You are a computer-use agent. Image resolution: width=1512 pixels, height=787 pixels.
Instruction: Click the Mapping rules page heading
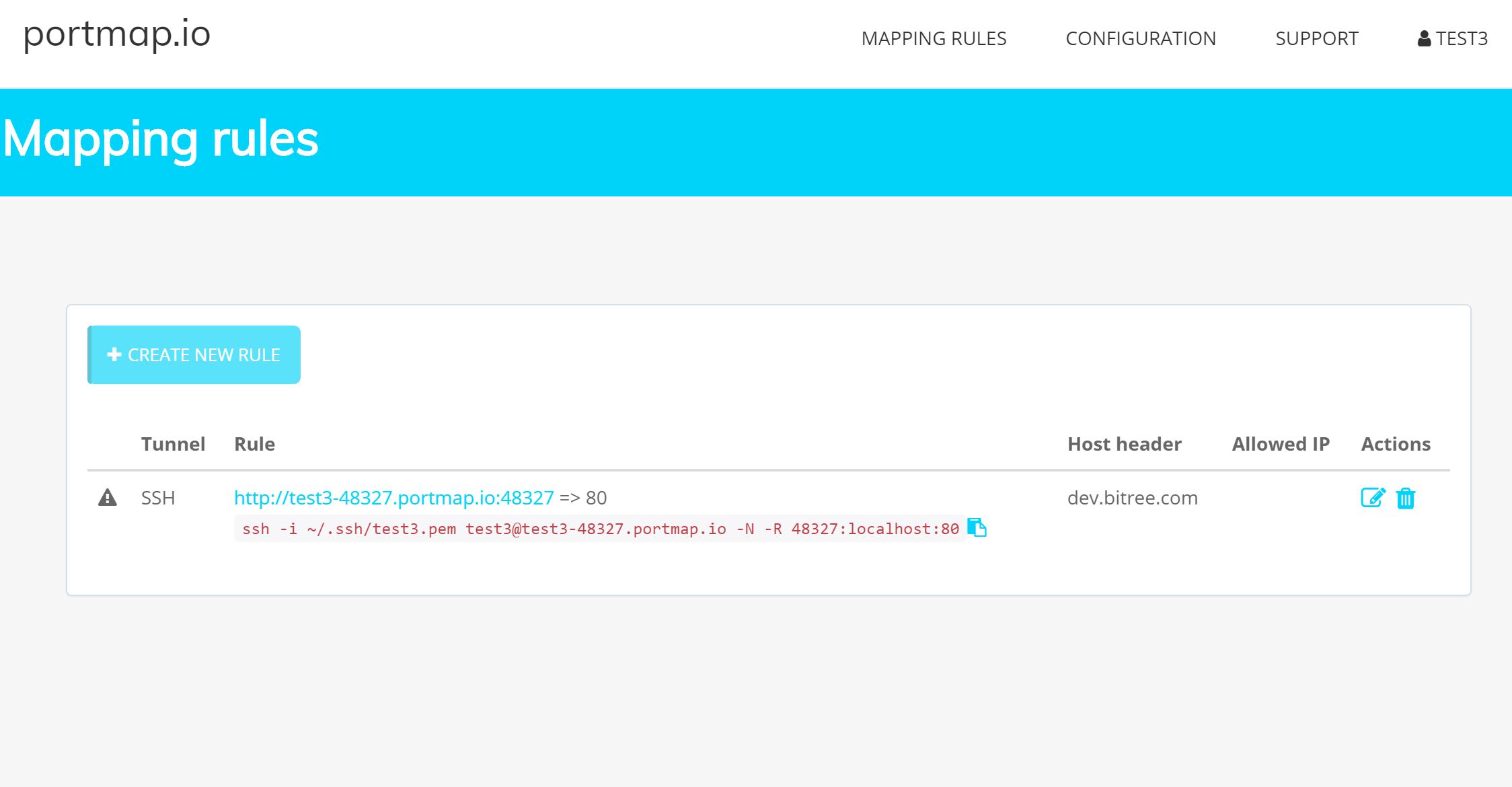point(161,139)
